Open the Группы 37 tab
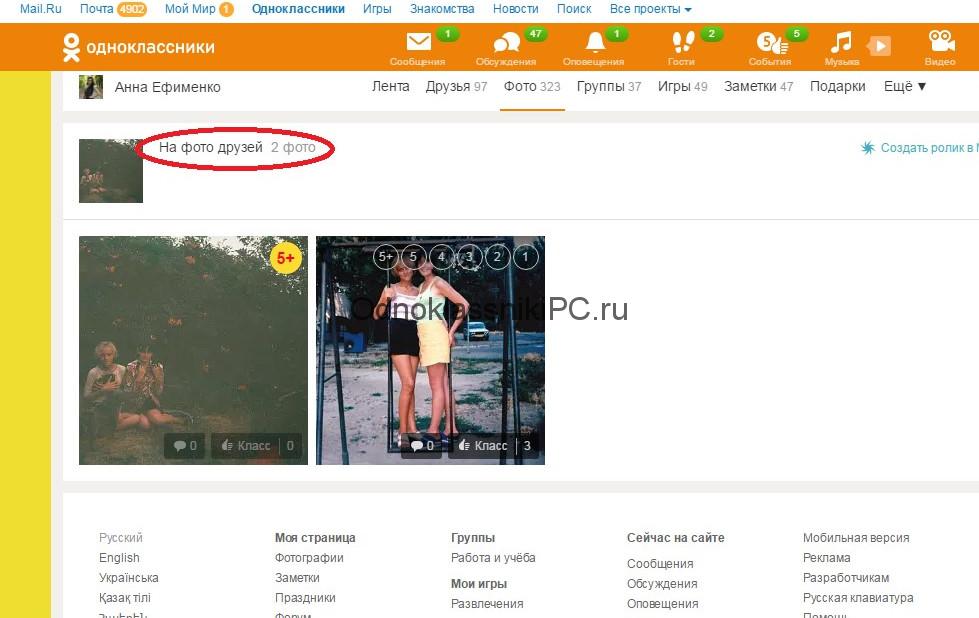 point(609,87)
